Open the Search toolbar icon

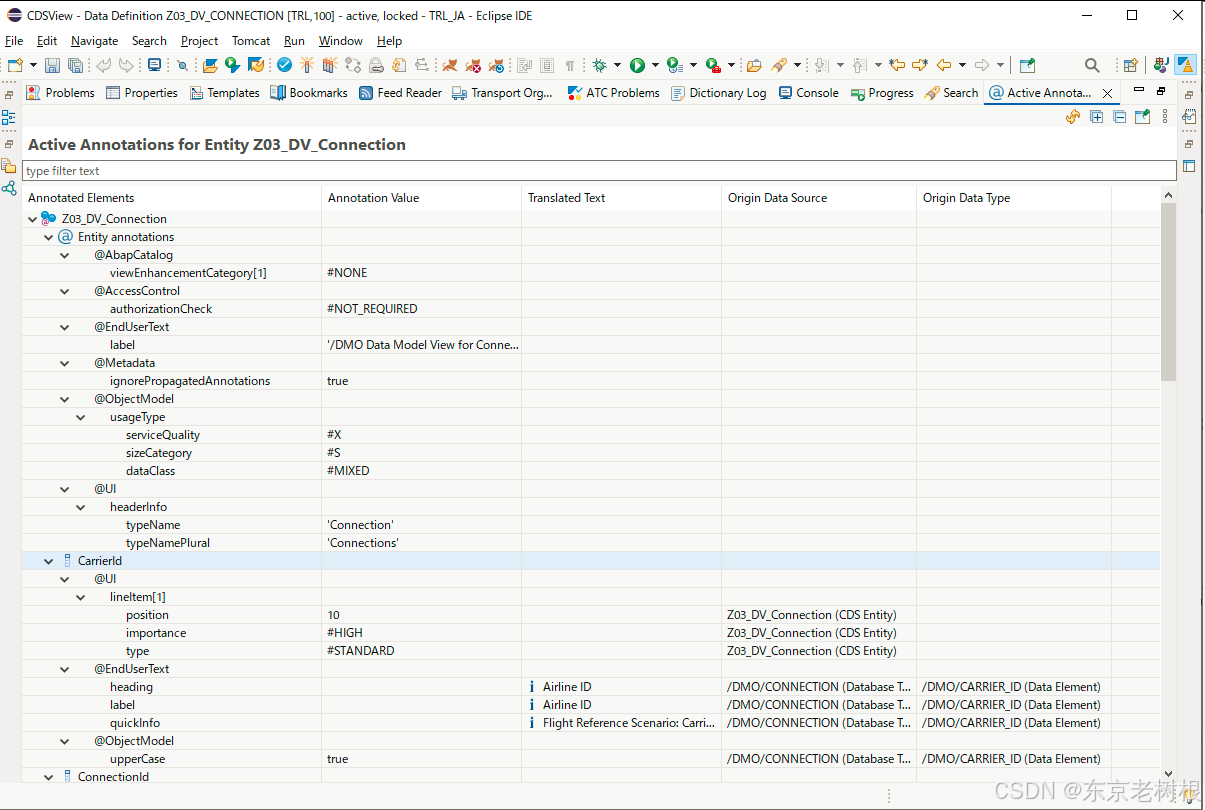tap(1092, 64)
